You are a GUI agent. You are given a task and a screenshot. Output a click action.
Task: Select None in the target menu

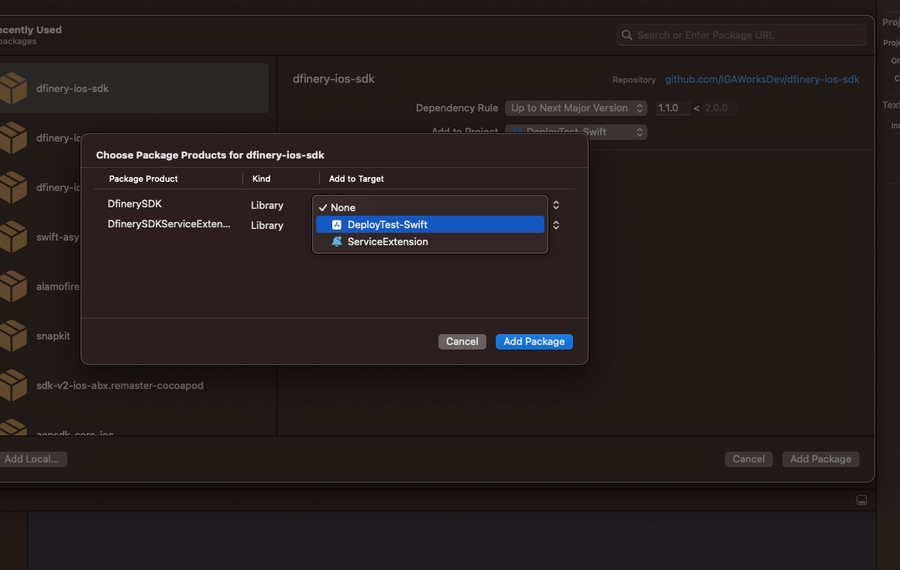[343, 208]
